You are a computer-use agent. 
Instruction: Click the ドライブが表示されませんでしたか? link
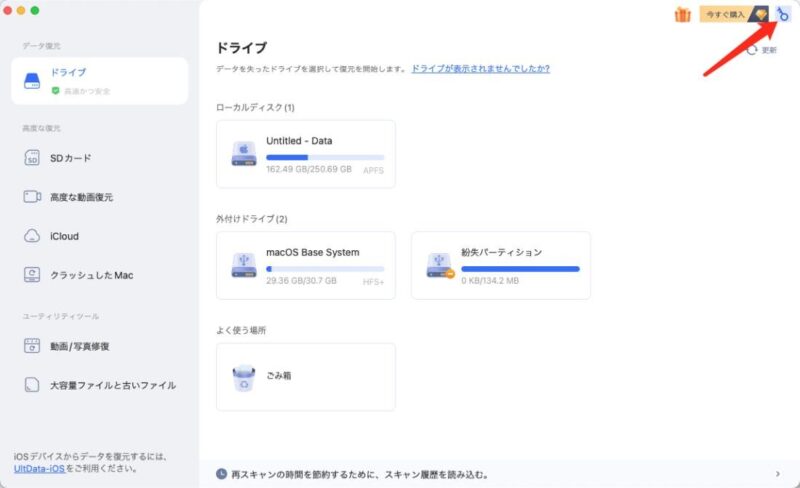(480, 69)
